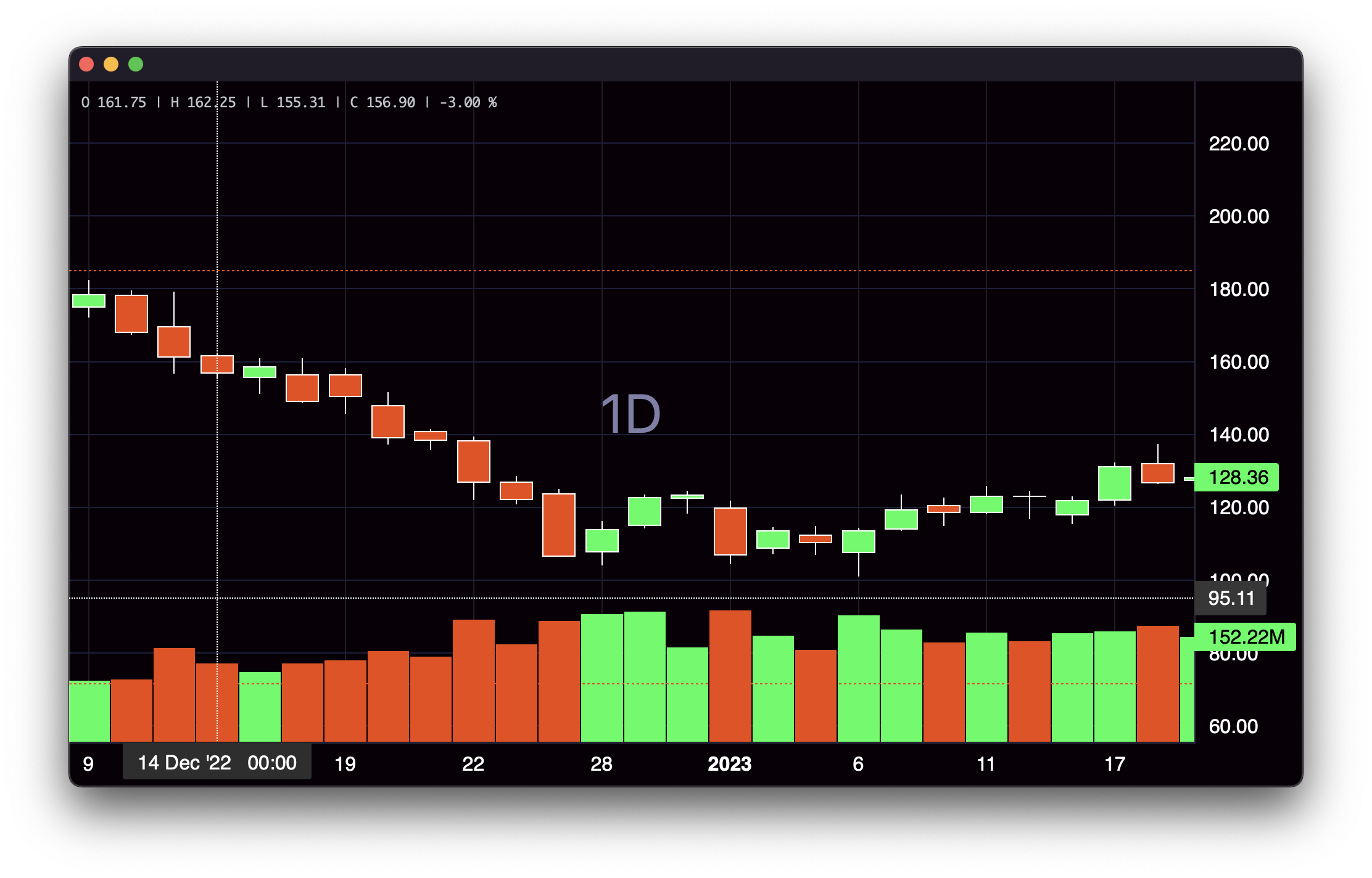This screenshot has width=1372, height=878.
Task: Click the tall red volume bar above 2023
Action: pos(730,675)
